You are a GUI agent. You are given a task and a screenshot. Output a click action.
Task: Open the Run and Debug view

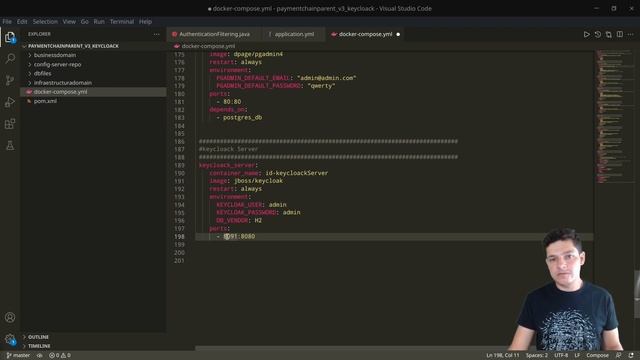10,102
